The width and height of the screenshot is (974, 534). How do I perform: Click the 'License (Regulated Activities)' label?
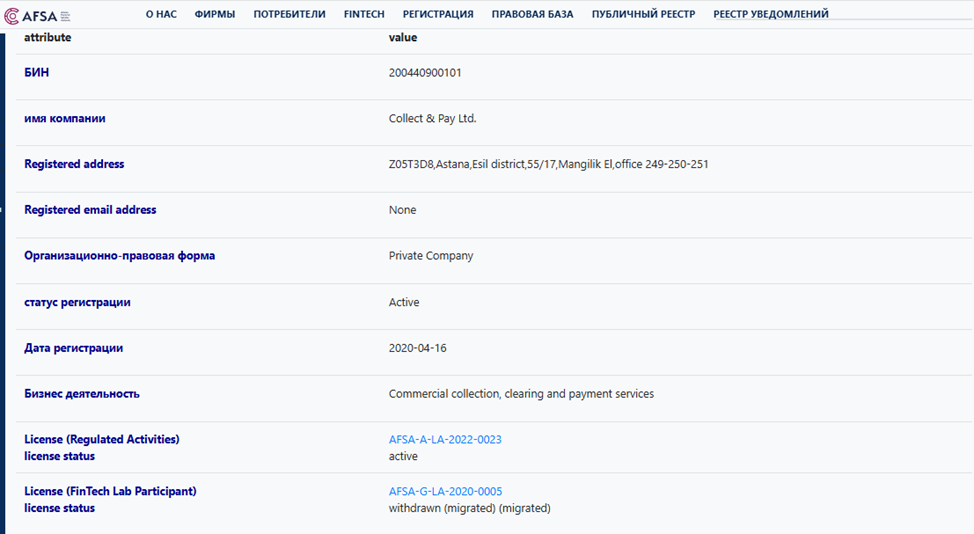[x=102, y=440]
